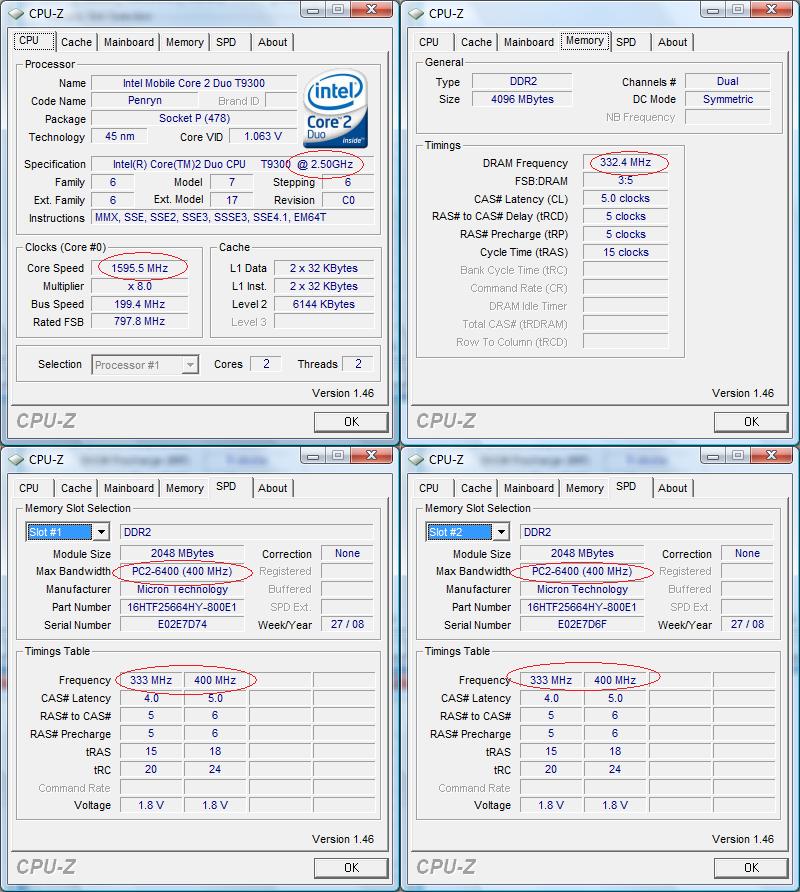
Task: Click Slot #2 Serial Number E02E7D6F
Action: 582,624
